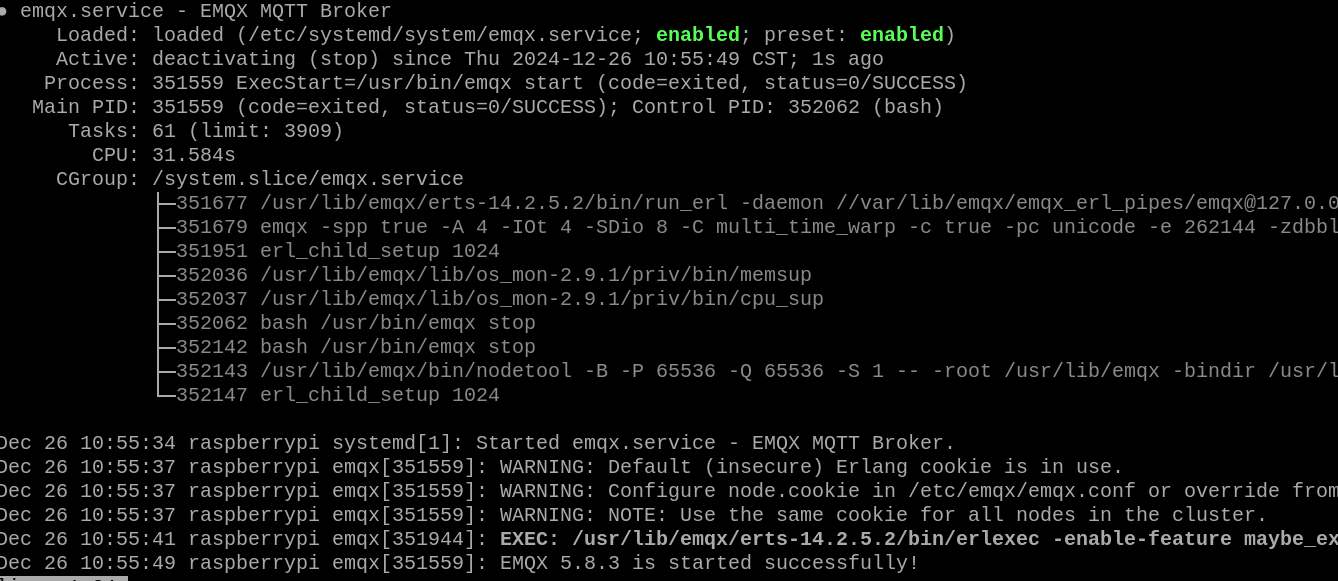The image size is (1338, 581).
Task: Click the Control PID 352062 value
Action: 823,107
